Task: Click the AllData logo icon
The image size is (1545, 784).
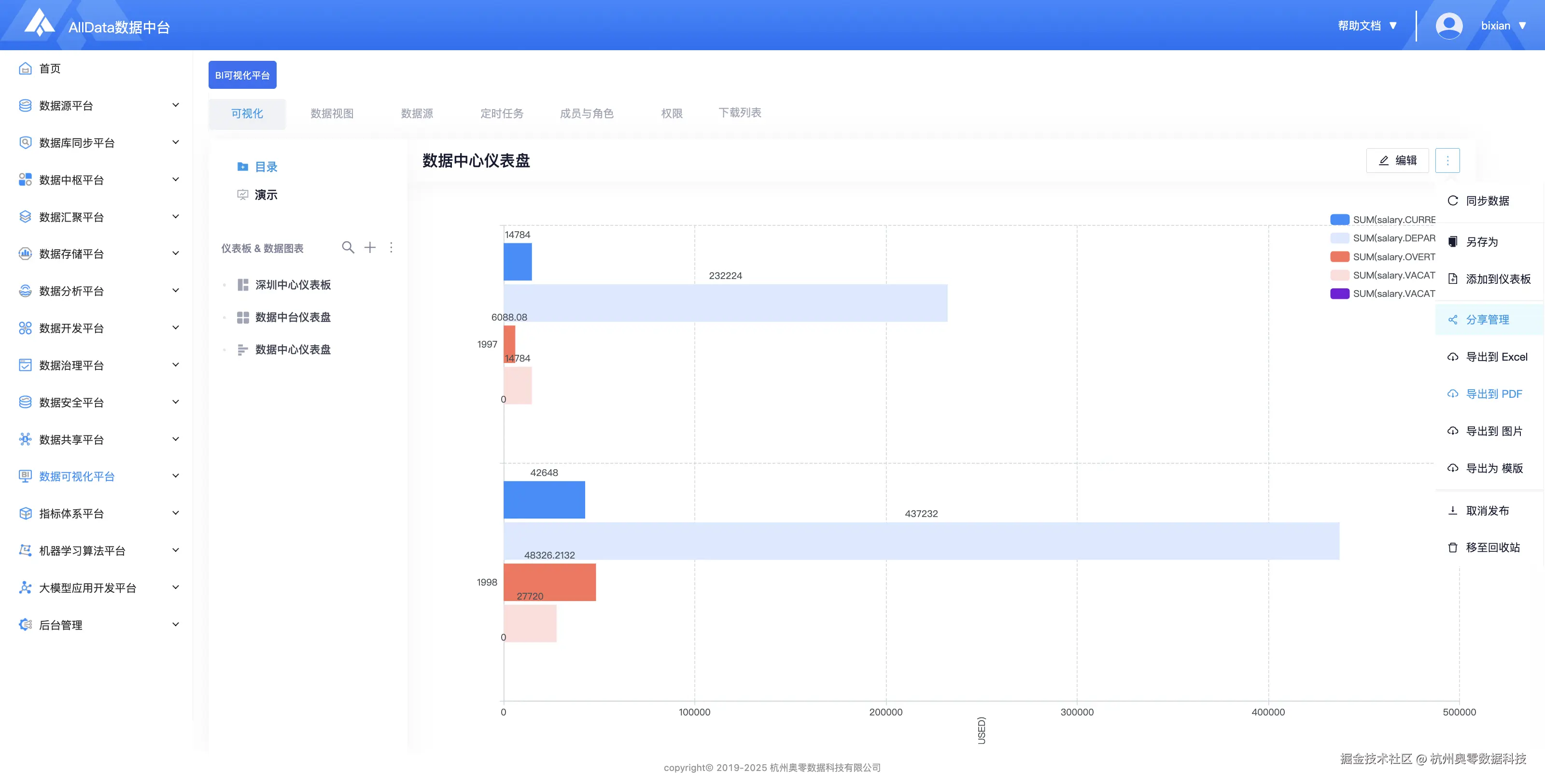Action: tap(39, 23)
